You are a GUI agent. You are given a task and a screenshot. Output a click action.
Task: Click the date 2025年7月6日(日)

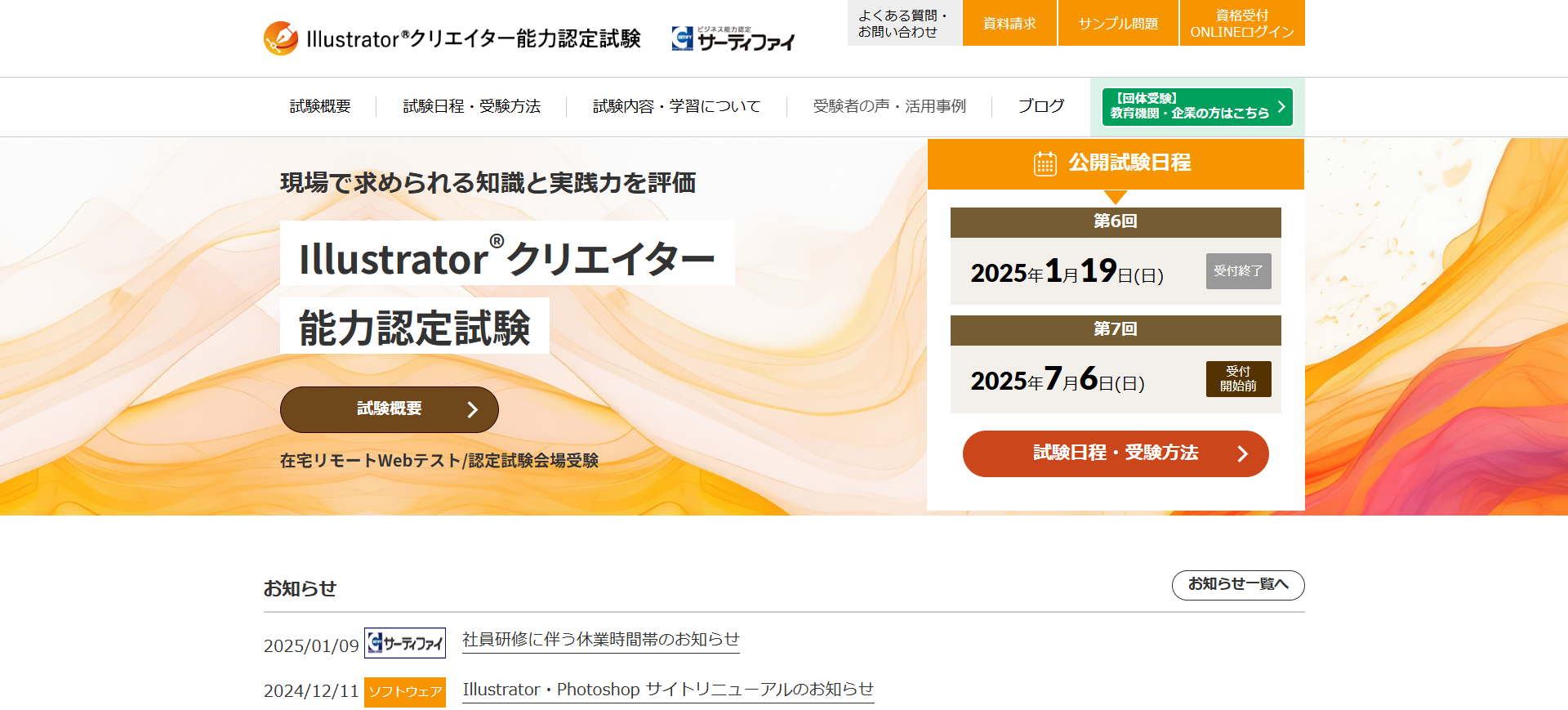pos(1058,379)
